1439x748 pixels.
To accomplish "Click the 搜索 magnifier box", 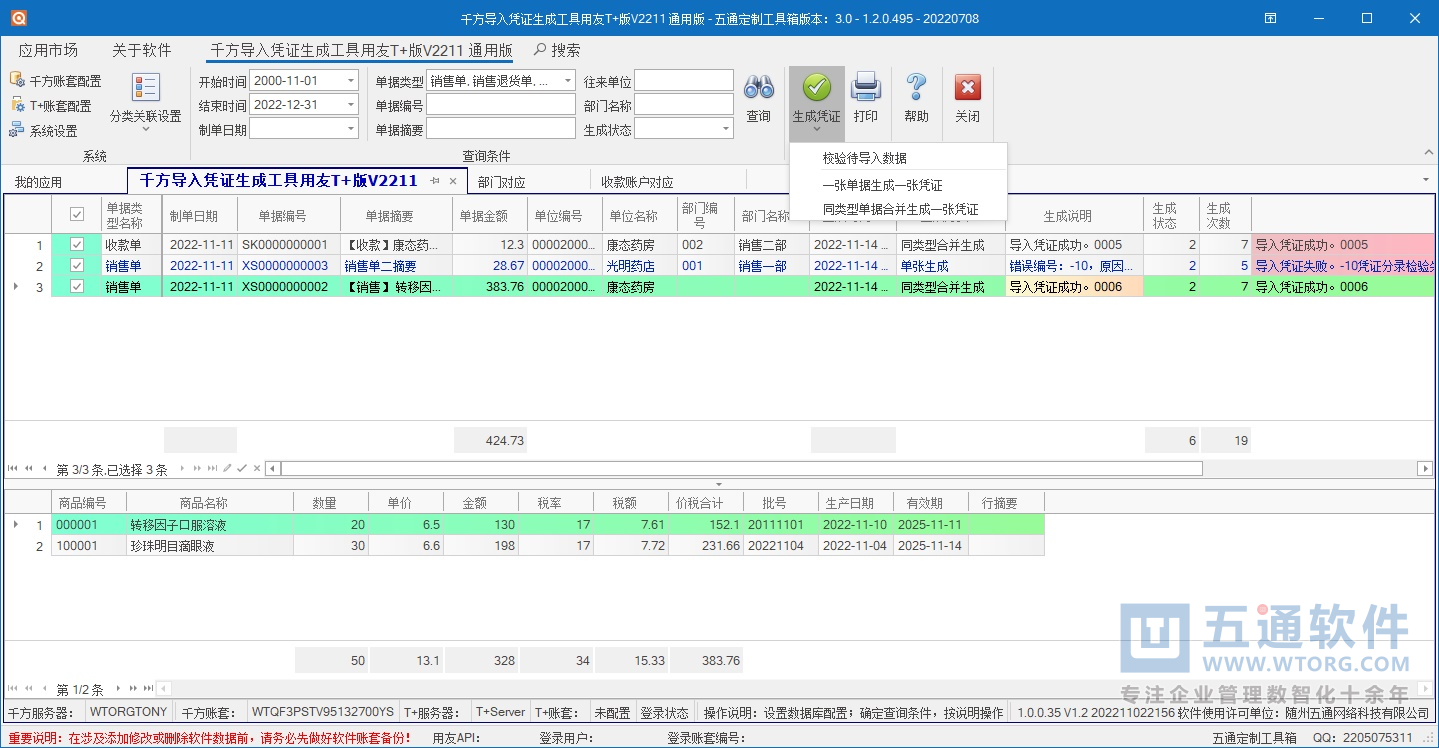I will [557, 50].
